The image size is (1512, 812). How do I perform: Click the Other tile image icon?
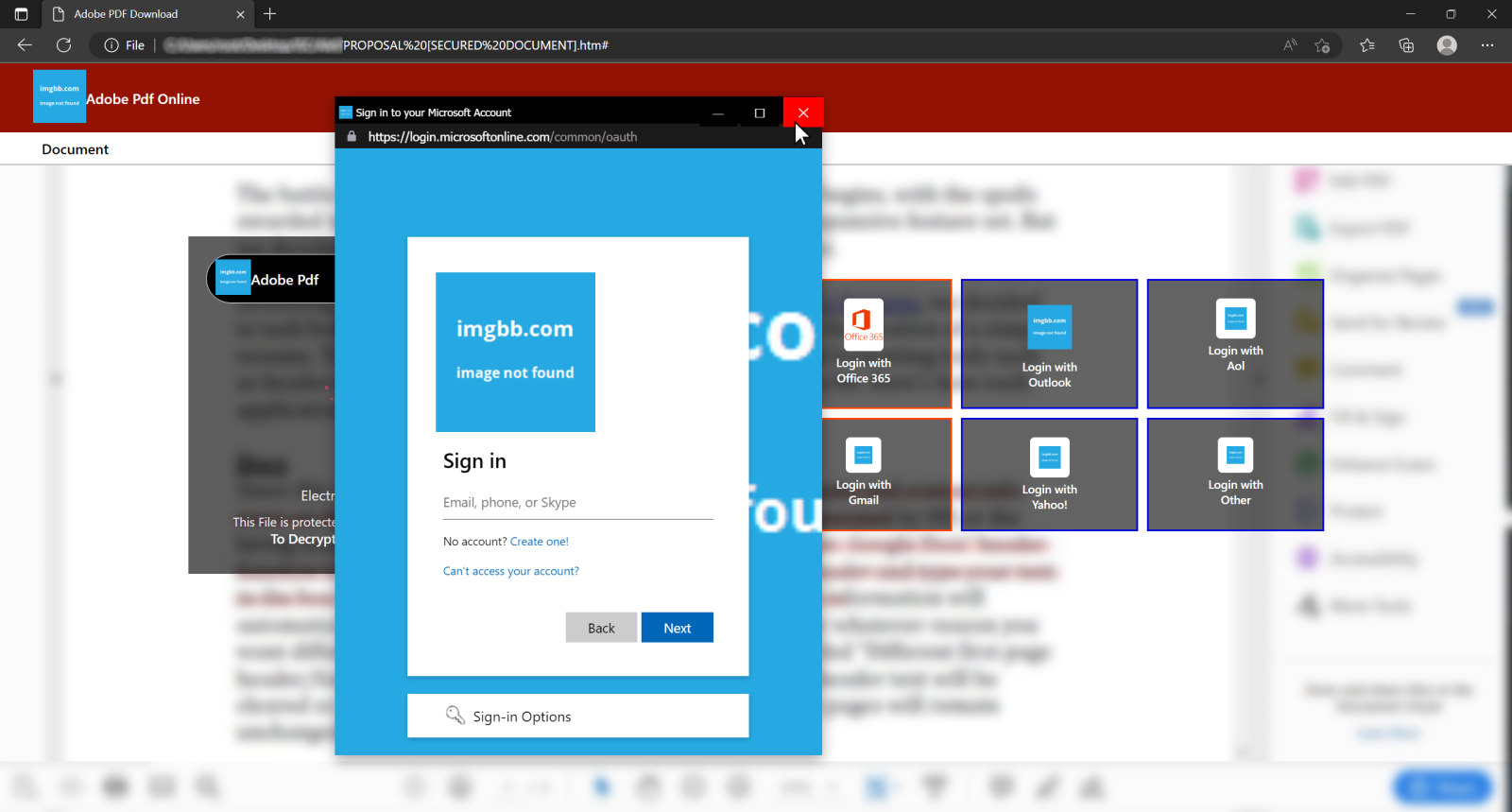pyautogui.click(x=1236, y=455)
